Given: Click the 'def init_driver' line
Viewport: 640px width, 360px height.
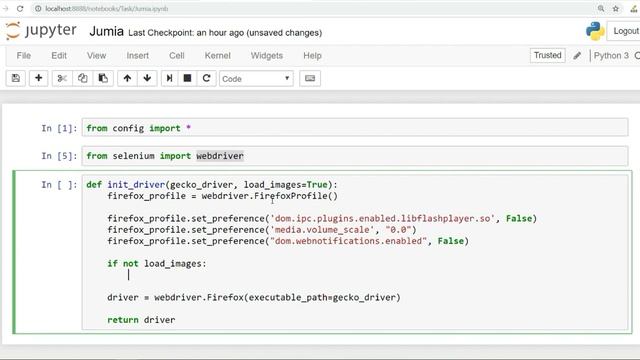Looking at the screenshot, I should coord(212,185).
